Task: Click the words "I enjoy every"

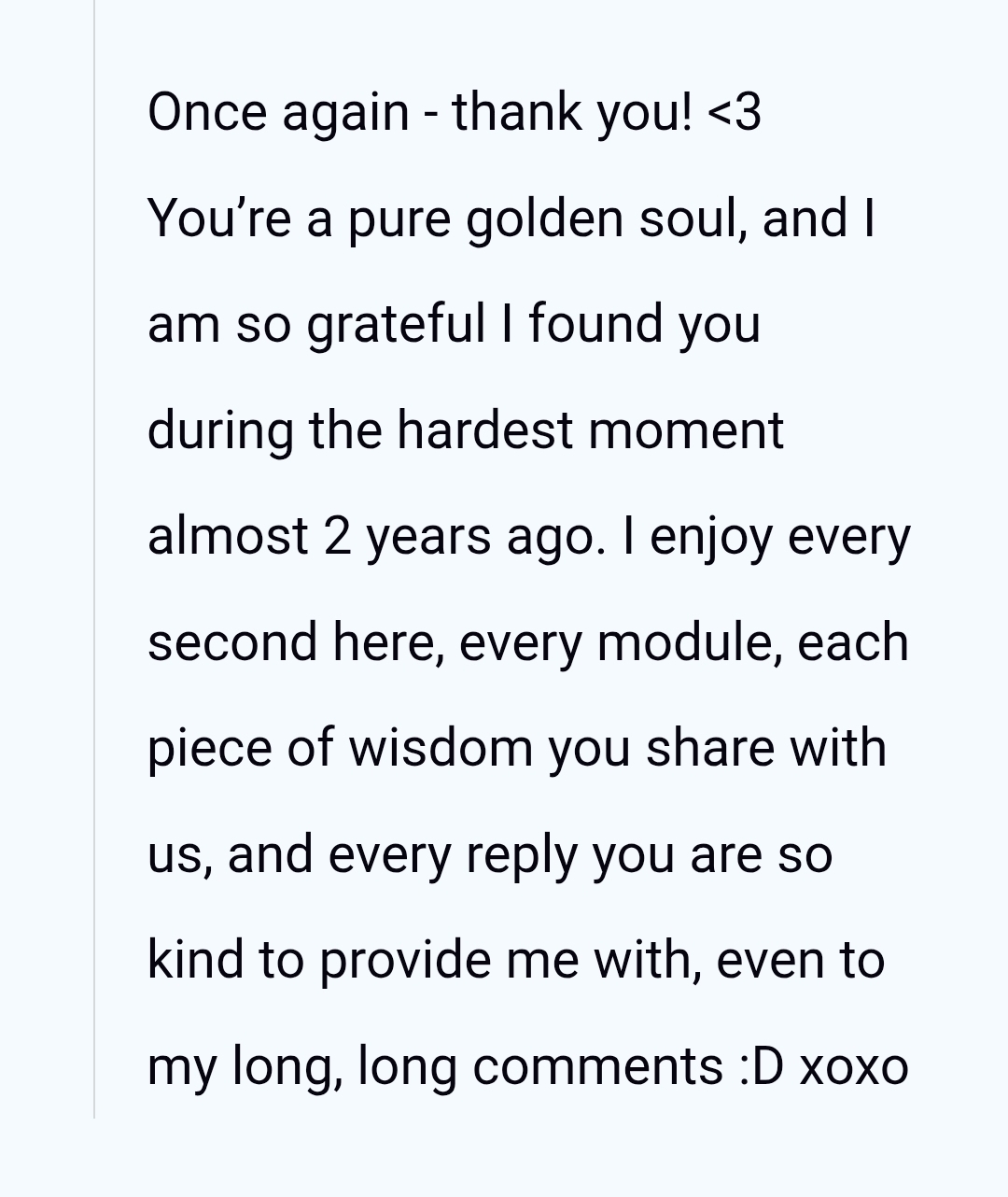Action: point(765,537)
